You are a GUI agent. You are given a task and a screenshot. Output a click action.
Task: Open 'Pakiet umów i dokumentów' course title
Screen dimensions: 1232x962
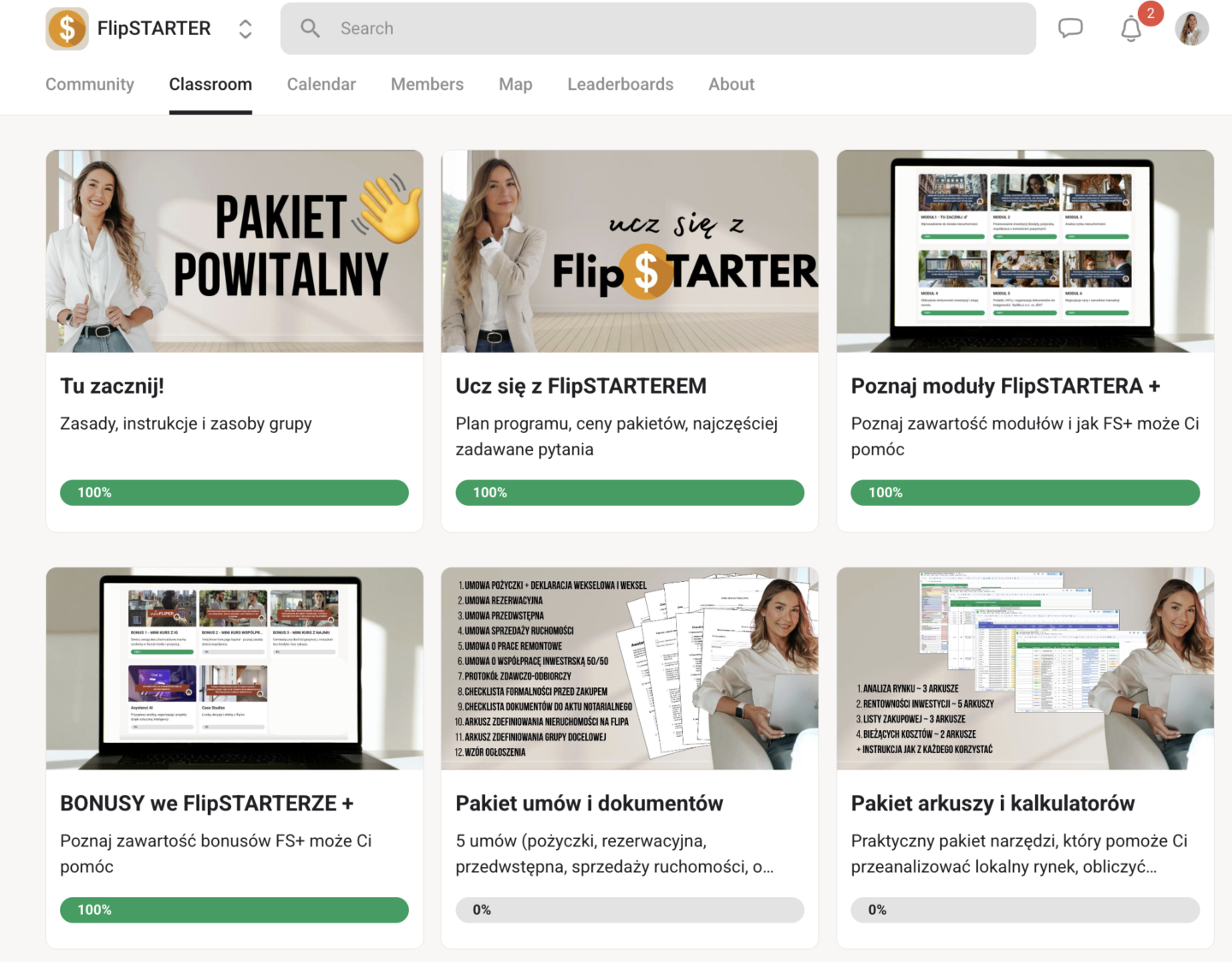pos(589,804)
